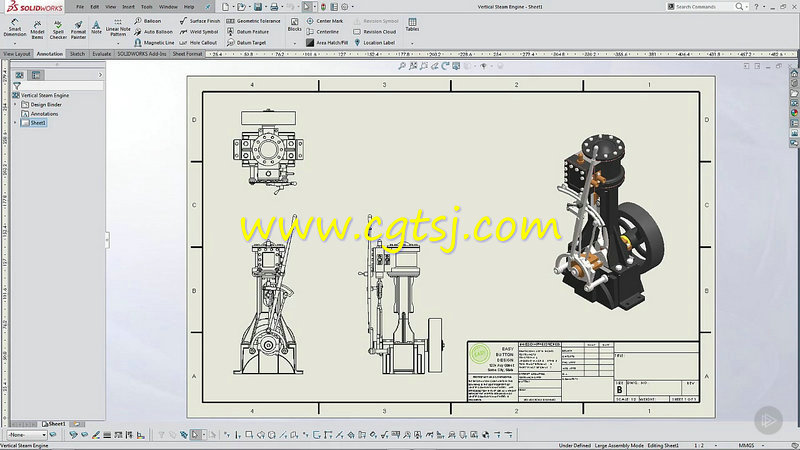Screen dimensions: 800x450
Task: Click the top view drawing of the engine
Action: (x=268, y=152)
